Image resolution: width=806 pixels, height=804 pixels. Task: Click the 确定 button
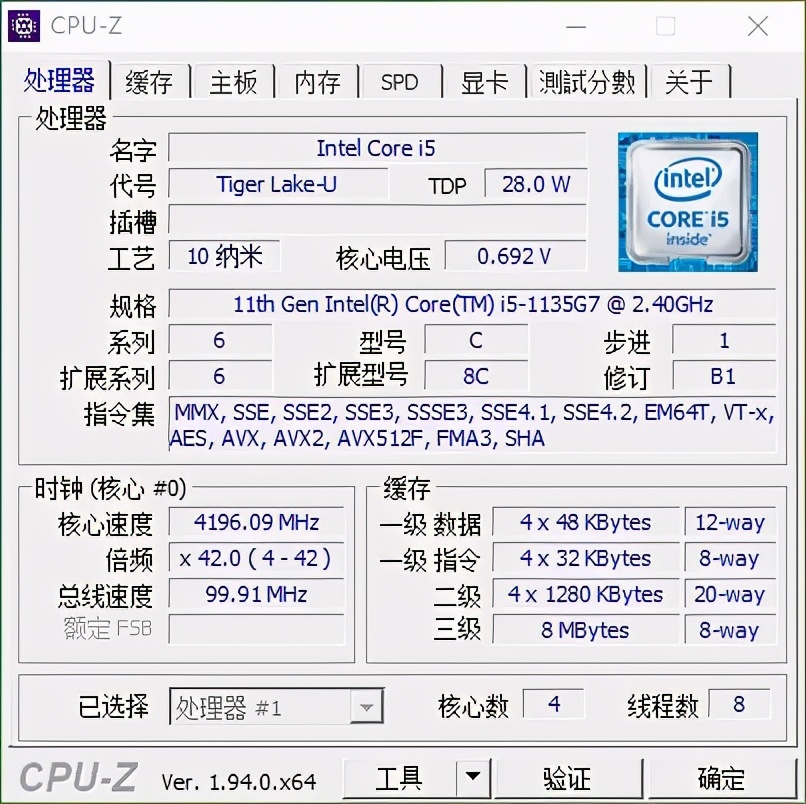point(722,777)
